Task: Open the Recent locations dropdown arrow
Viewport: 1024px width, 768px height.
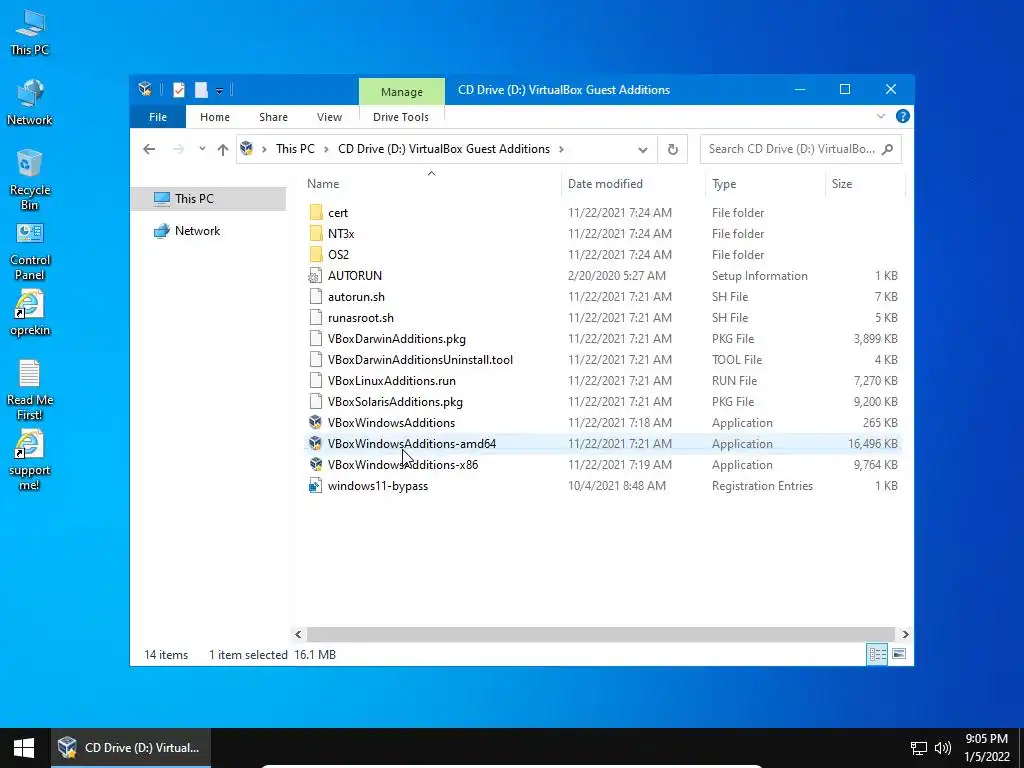Action: 202,149
